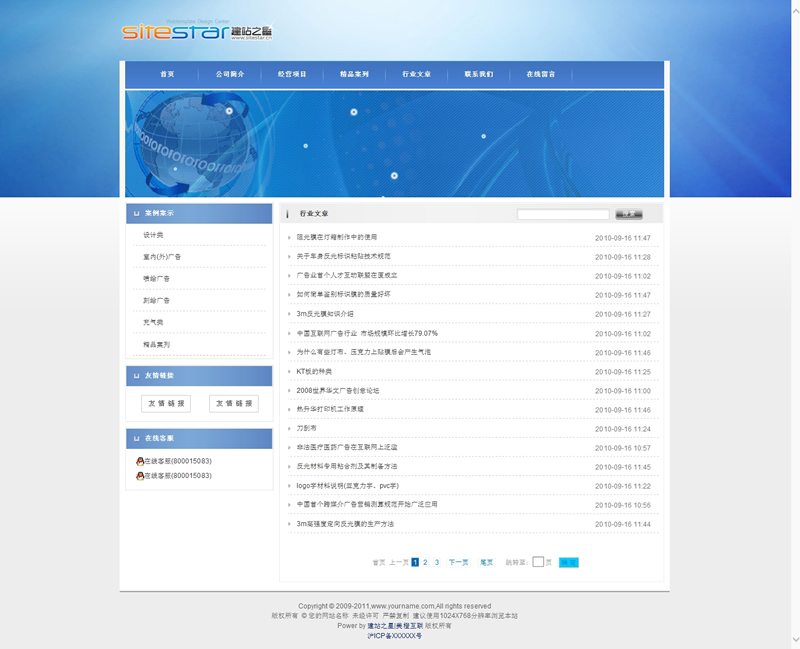Click the arrow bullet before 3m反光膜知识介绍
800x649 pixels.
click(290, 314)
